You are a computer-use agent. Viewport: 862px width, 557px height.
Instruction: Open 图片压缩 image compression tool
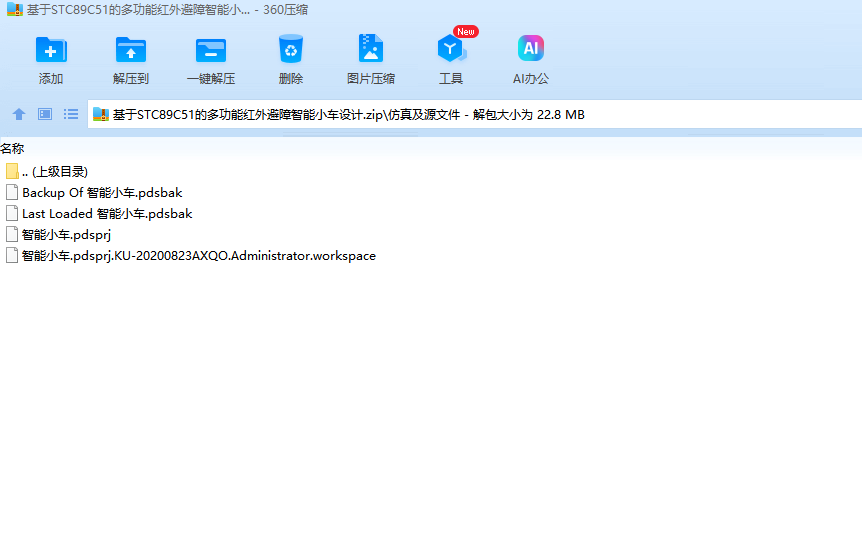[x=371, y=59]
